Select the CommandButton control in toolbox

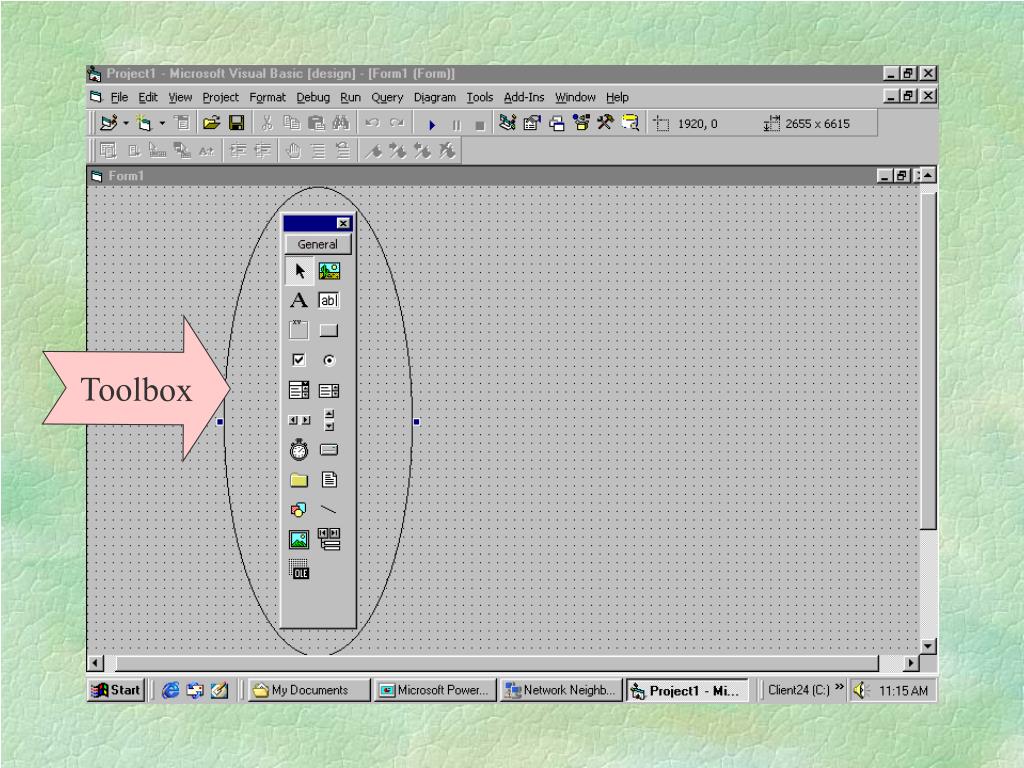(x=328, y=330)
